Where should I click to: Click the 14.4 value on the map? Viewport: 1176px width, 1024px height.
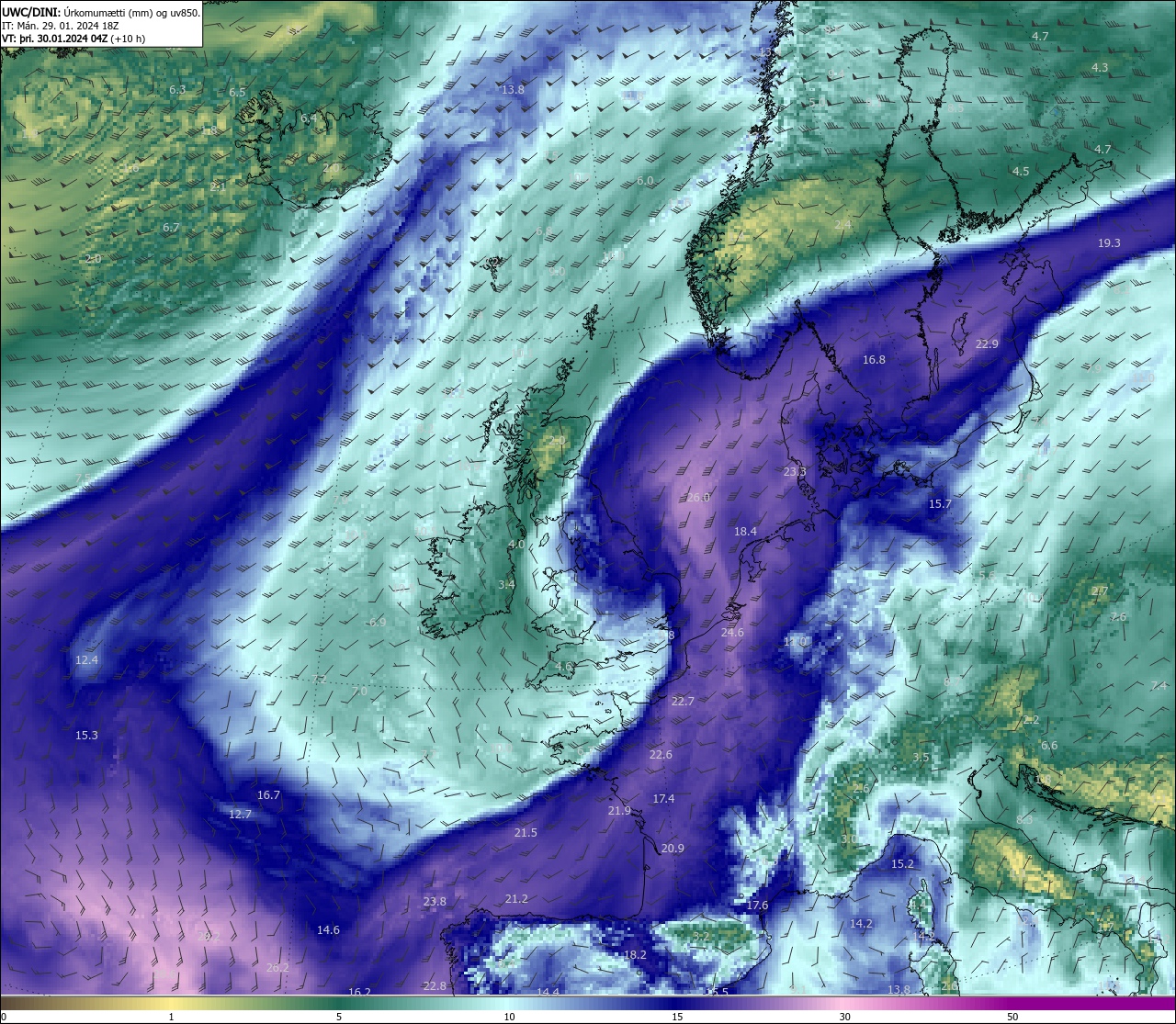548,993
